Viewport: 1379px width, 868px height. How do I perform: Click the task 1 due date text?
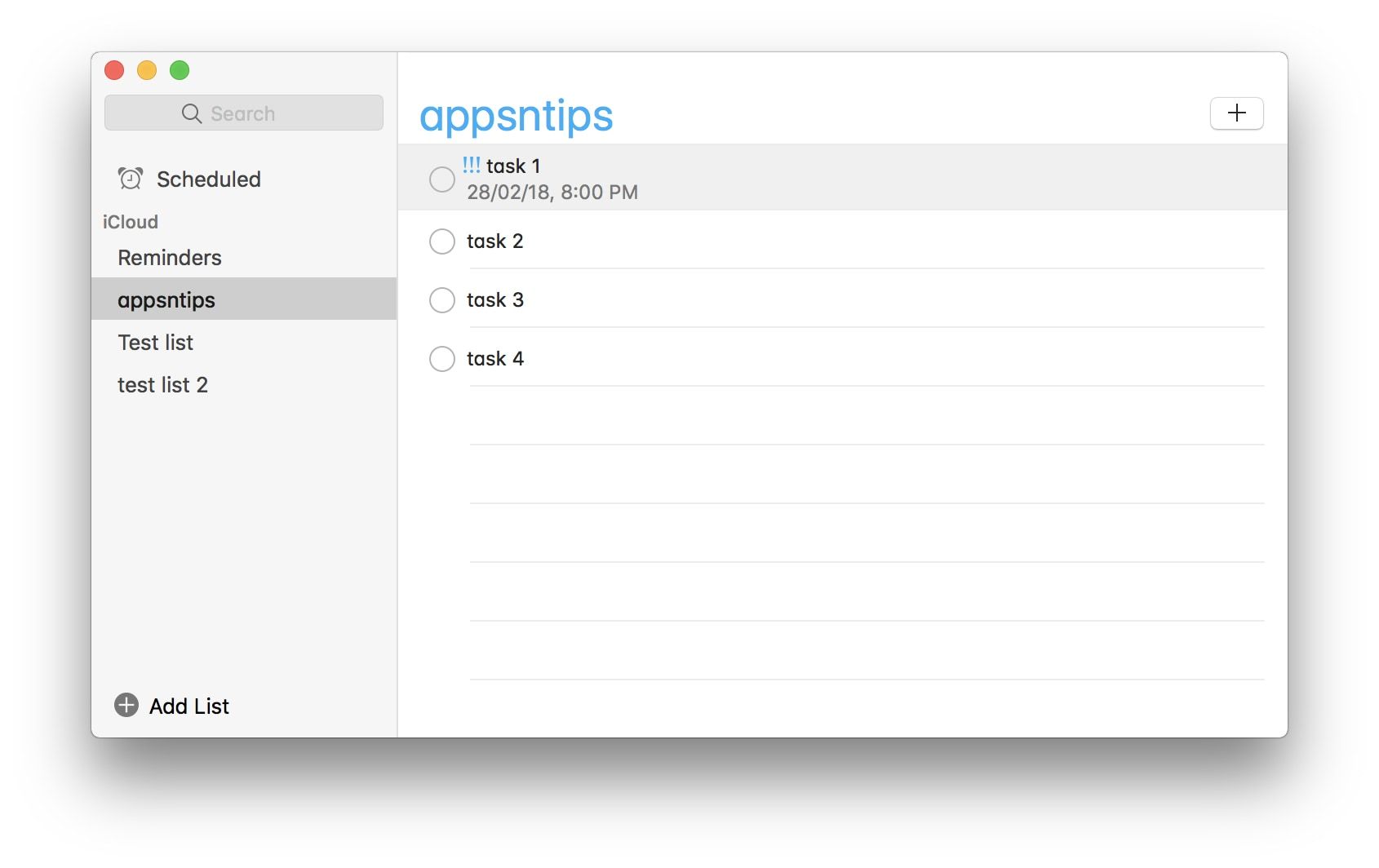coord(552,193)
